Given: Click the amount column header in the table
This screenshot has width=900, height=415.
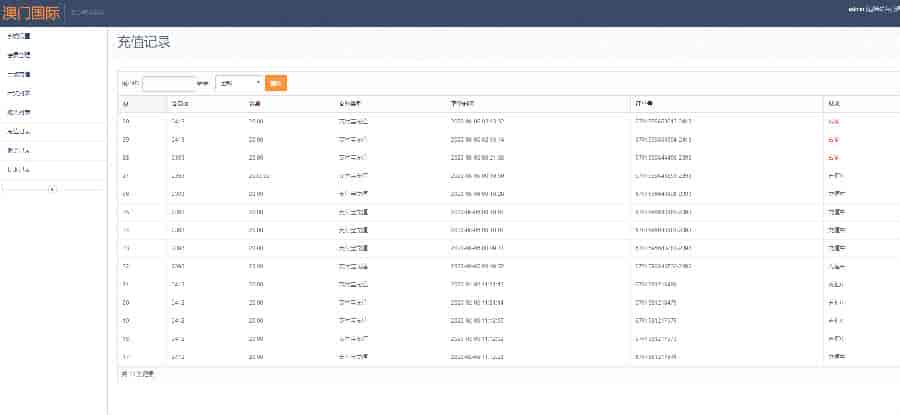Looking at the screenshot, I should 255,103.
